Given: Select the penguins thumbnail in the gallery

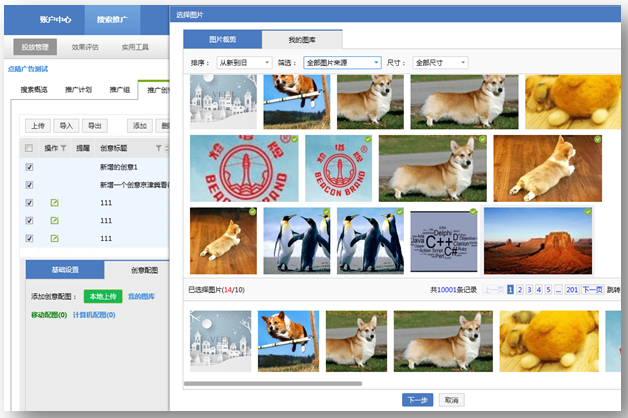Looking at the screenshot, I should click(297, 241).
